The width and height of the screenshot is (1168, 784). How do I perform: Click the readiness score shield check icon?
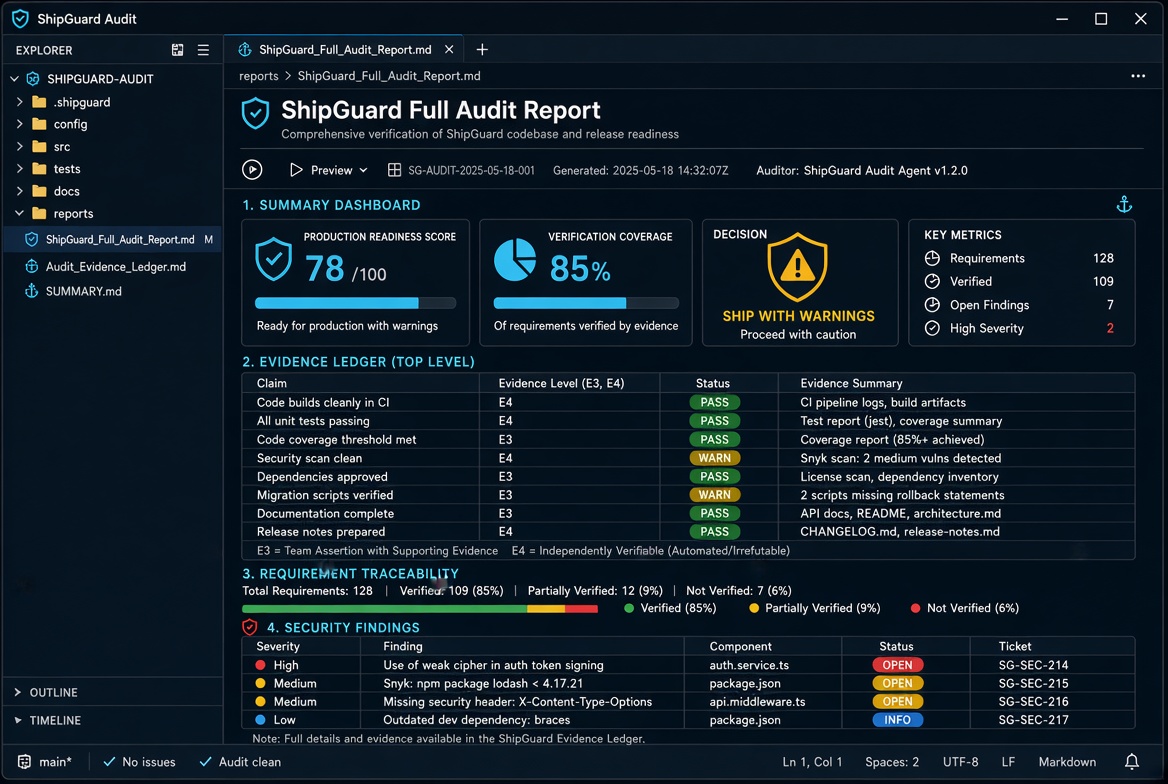[273, 259]
